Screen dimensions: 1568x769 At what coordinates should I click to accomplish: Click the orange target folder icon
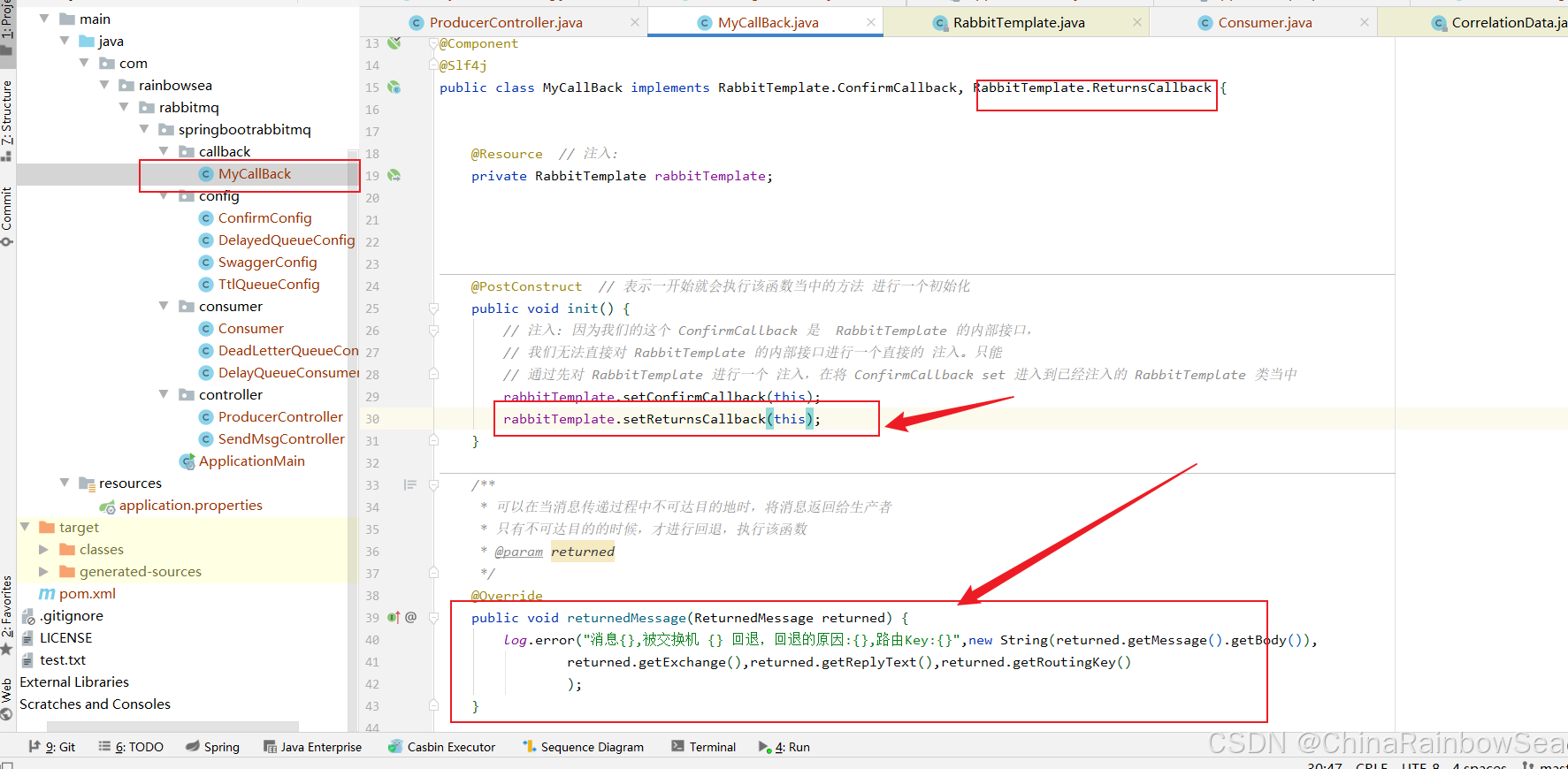tap(47, 527)
